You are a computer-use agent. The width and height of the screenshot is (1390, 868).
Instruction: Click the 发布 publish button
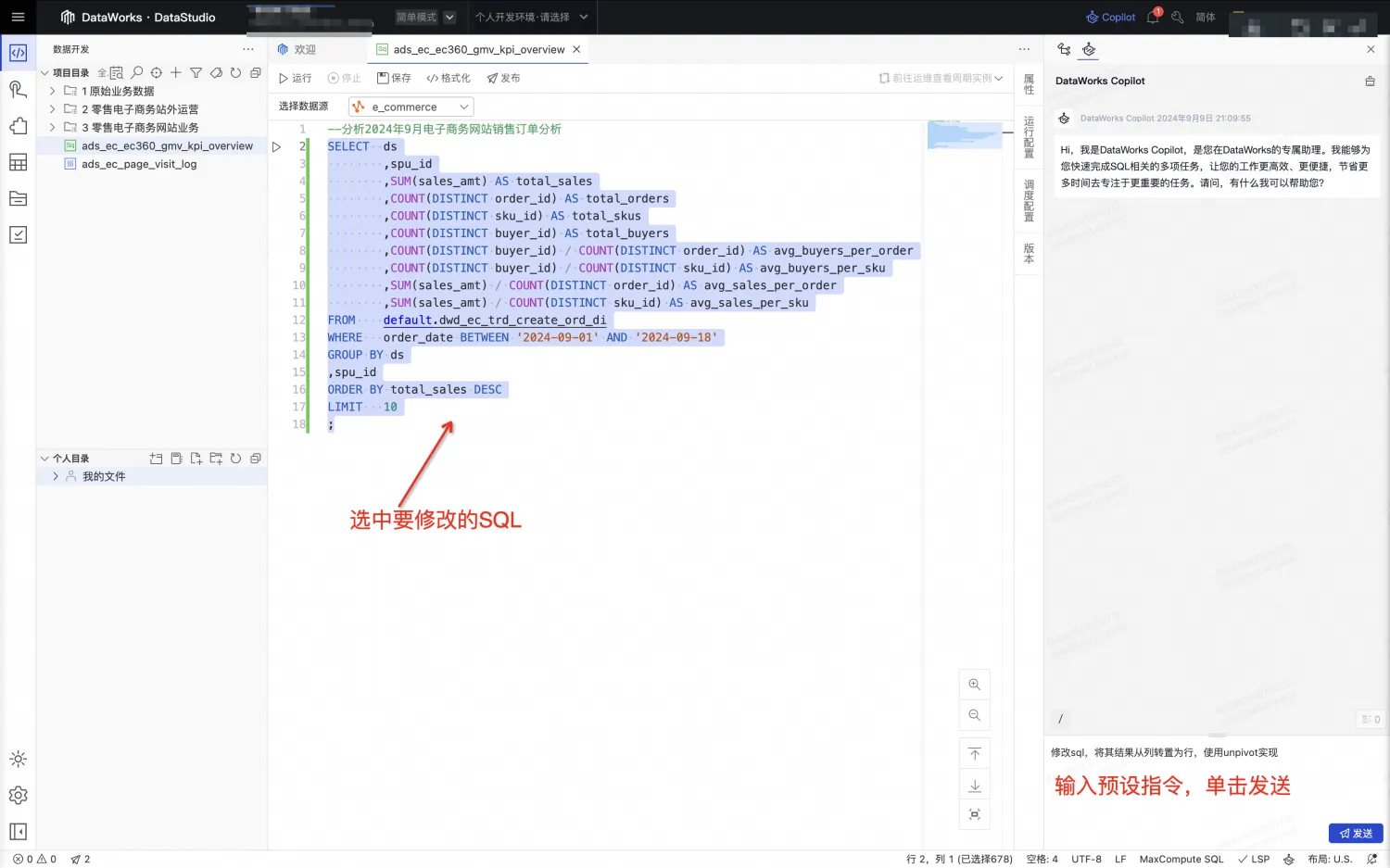(503, 78)
